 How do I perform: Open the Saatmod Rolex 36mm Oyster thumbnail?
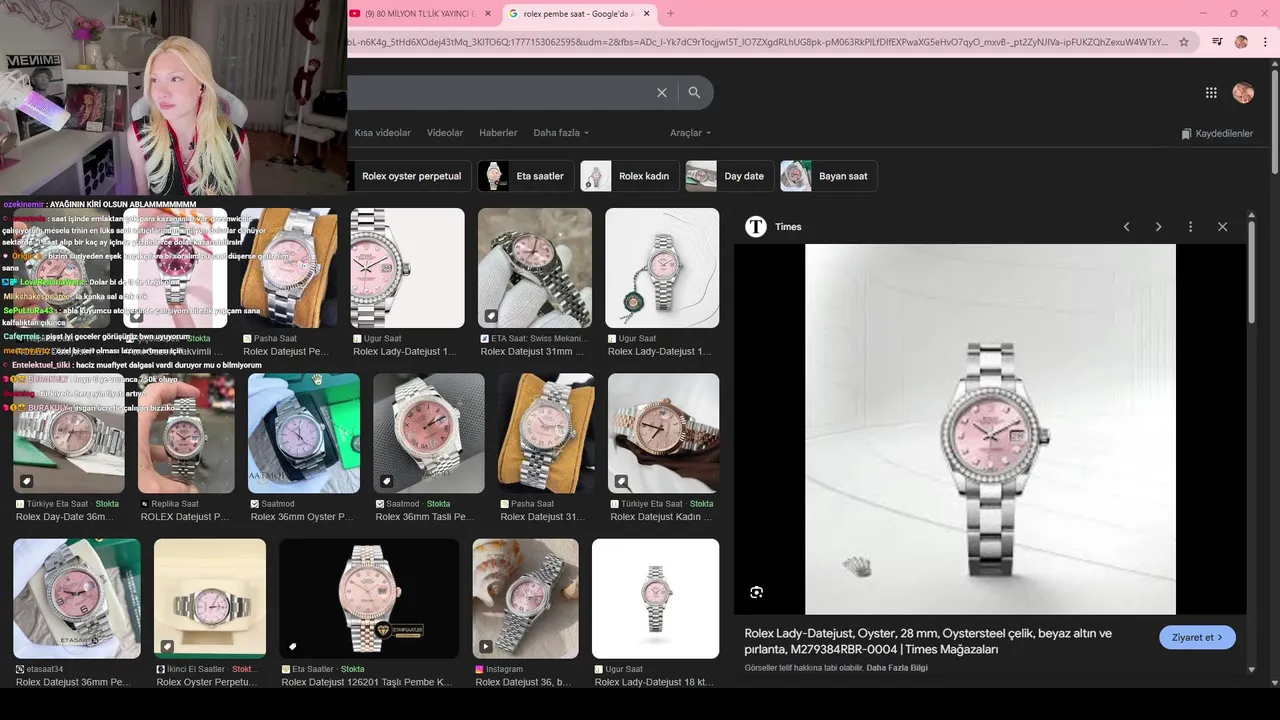(x=304, y=433)
